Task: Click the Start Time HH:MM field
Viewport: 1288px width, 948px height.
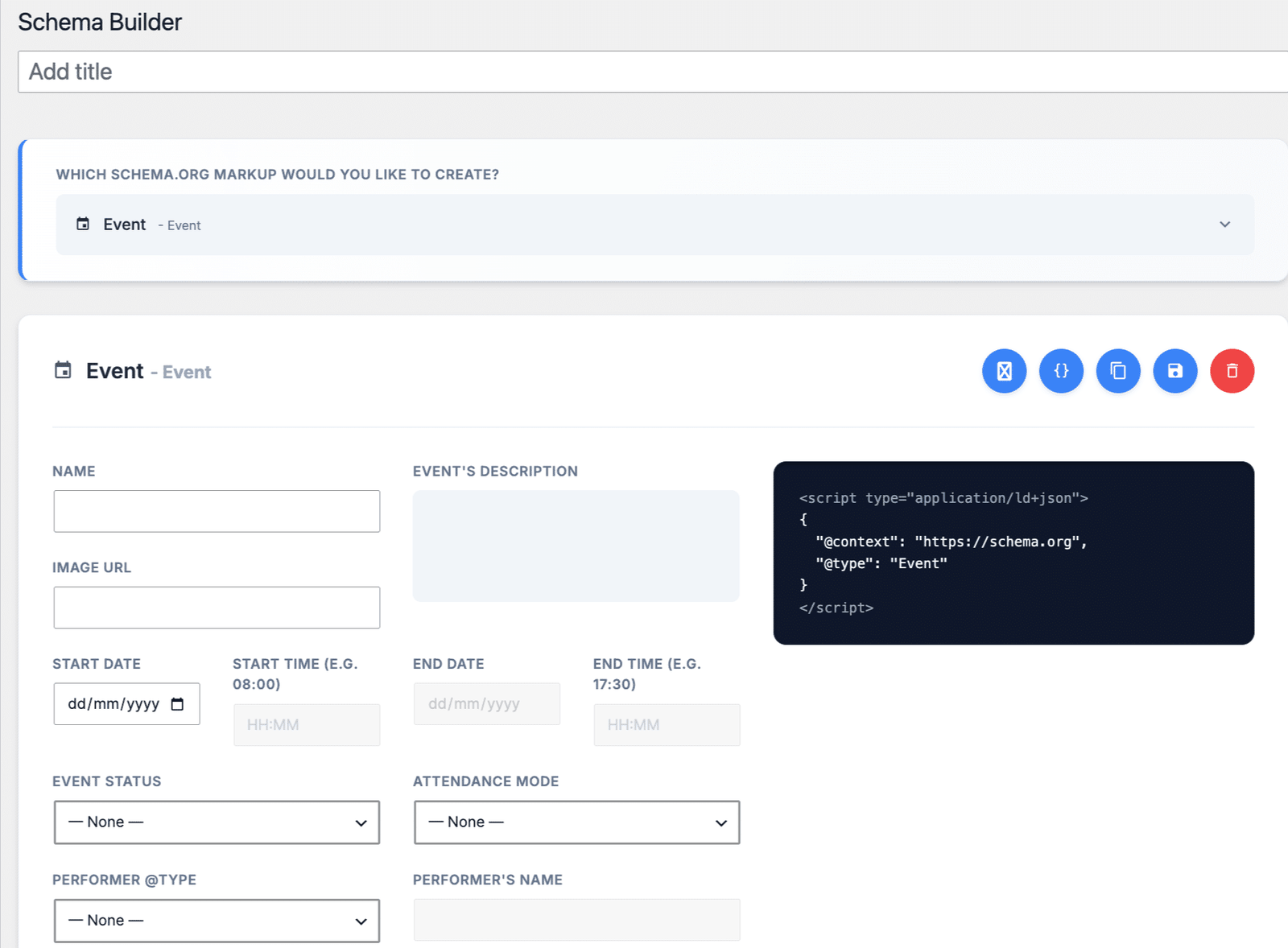Action: click(307, 725)
